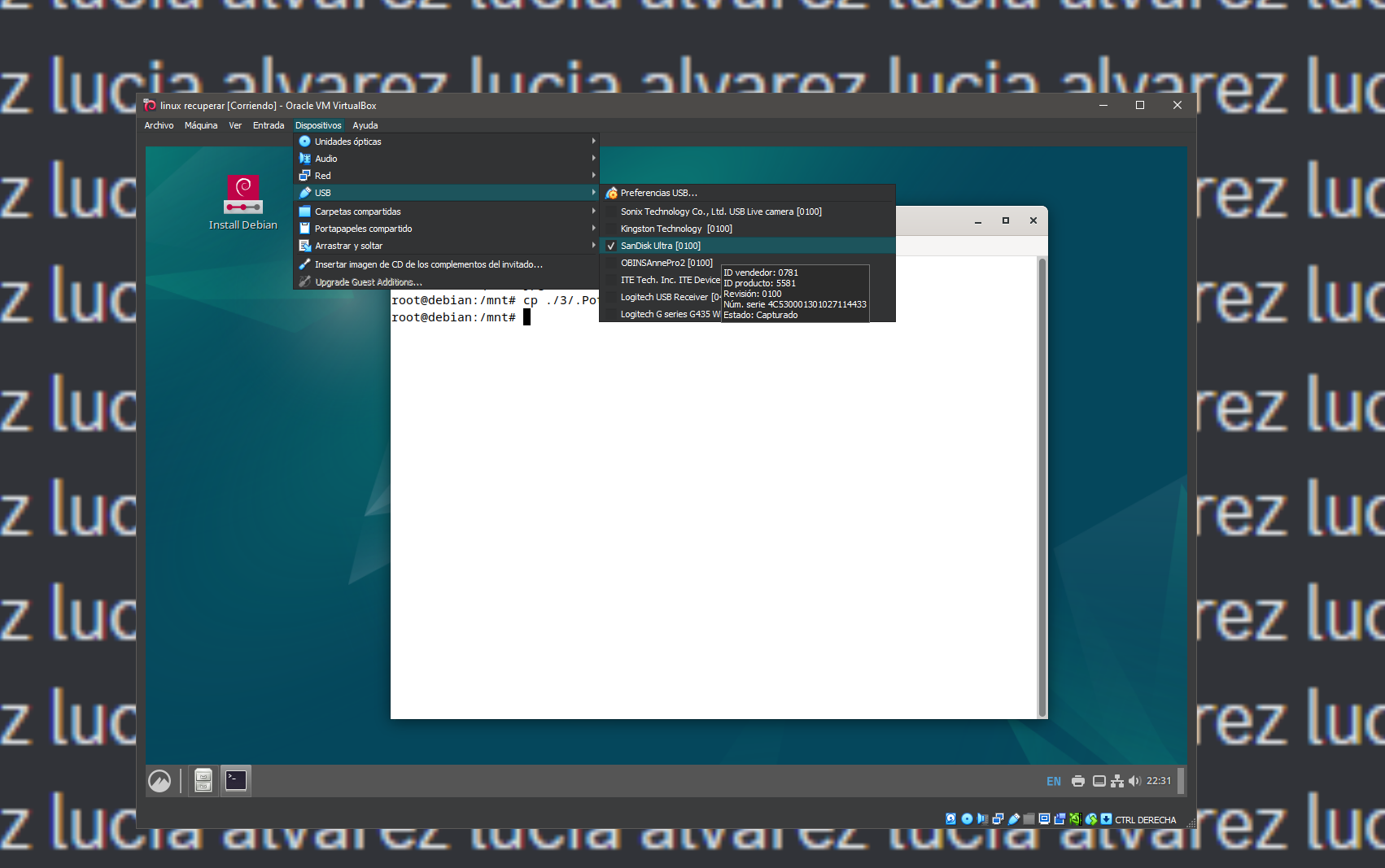This screenshot has height=868, width=1385.
Task: Expand the Unidades ópticas submenu
Action: [x=348, y=141]
